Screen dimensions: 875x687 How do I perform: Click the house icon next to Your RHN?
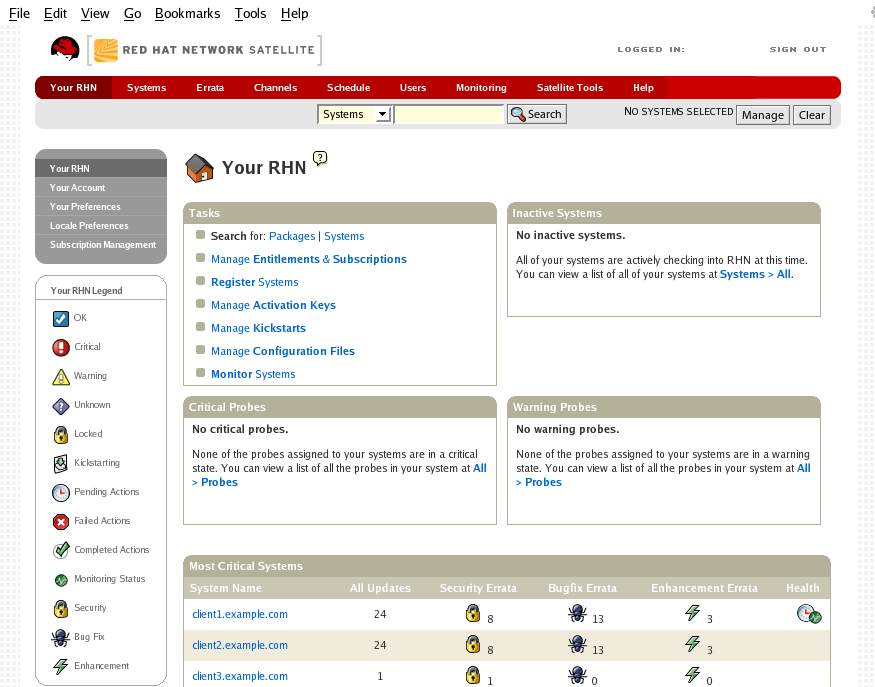199,169
